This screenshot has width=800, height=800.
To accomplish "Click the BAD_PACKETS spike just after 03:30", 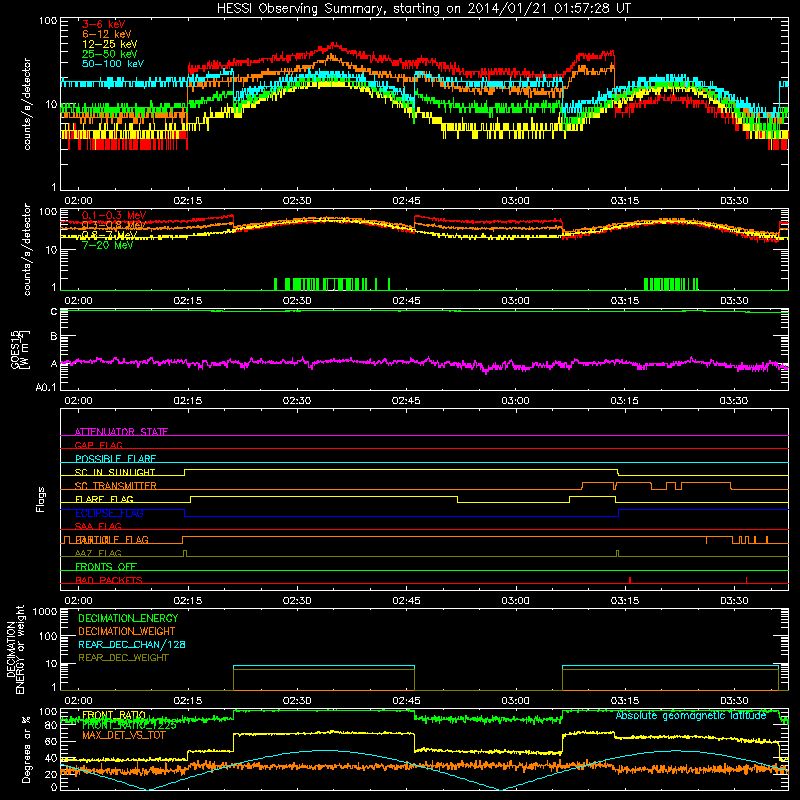I will tap(746, 580).
